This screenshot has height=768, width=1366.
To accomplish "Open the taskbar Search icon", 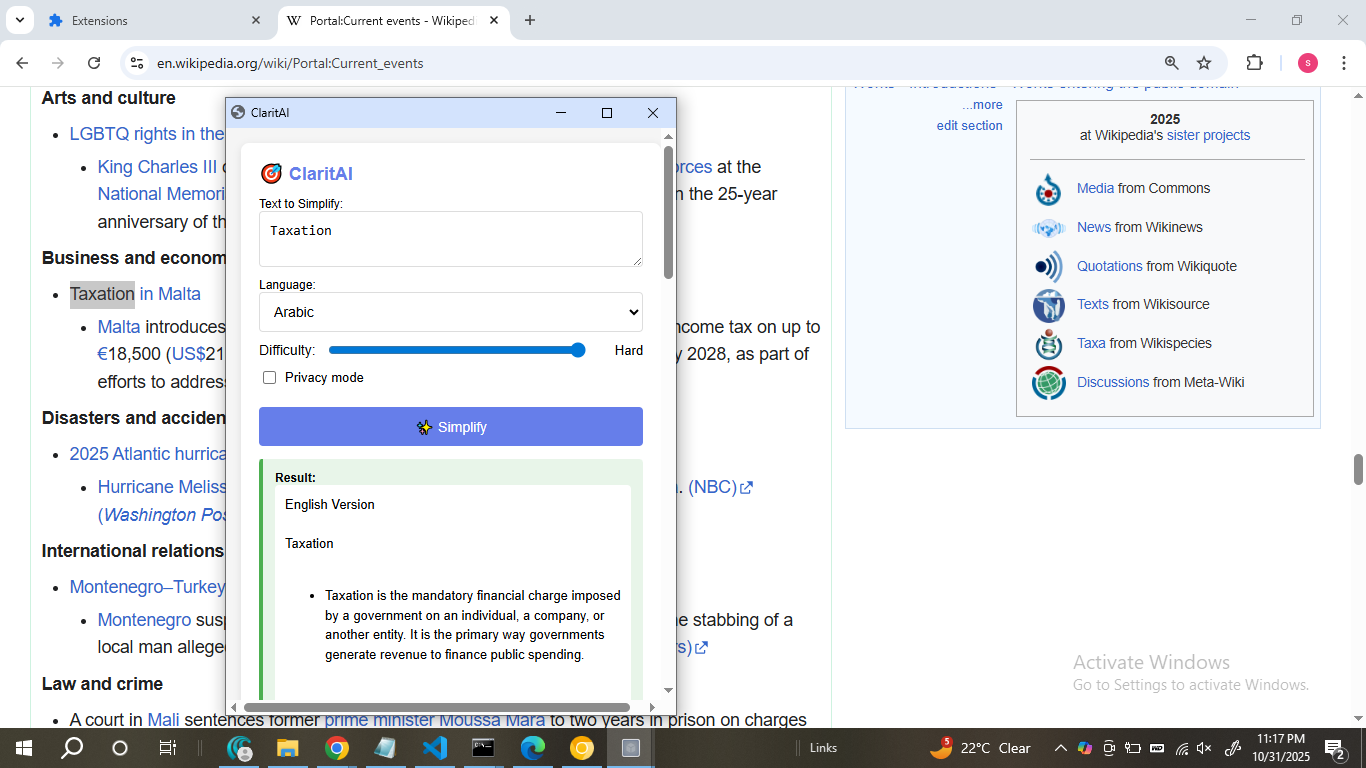I will 72,748.
